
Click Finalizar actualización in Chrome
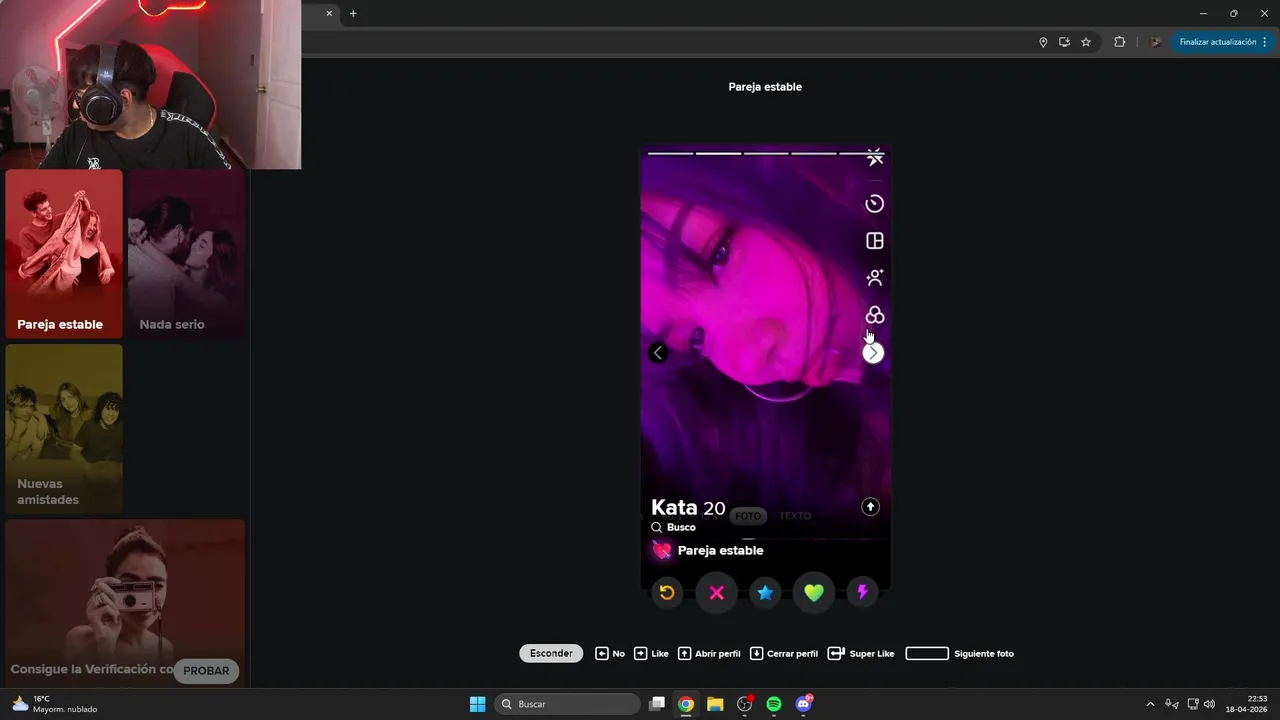1218,42
